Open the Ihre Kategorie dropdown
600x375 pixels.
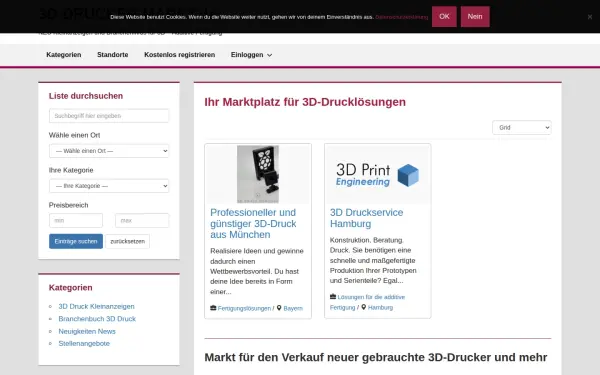point(109,186)
